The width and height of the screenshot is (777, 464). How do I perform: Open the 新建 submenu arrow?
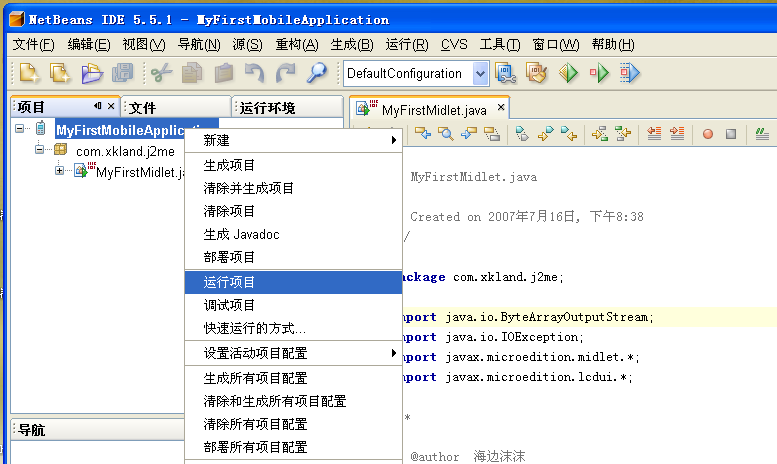tap(393, 140)
